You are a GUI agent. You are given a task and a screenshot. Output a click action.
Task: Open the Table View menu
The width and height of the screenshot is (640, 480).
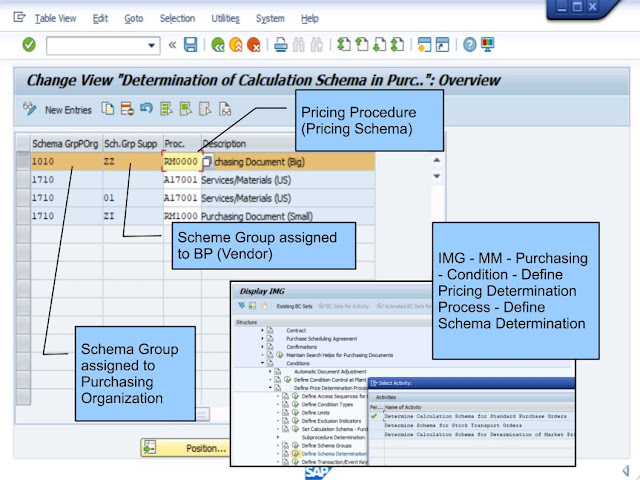55,18
